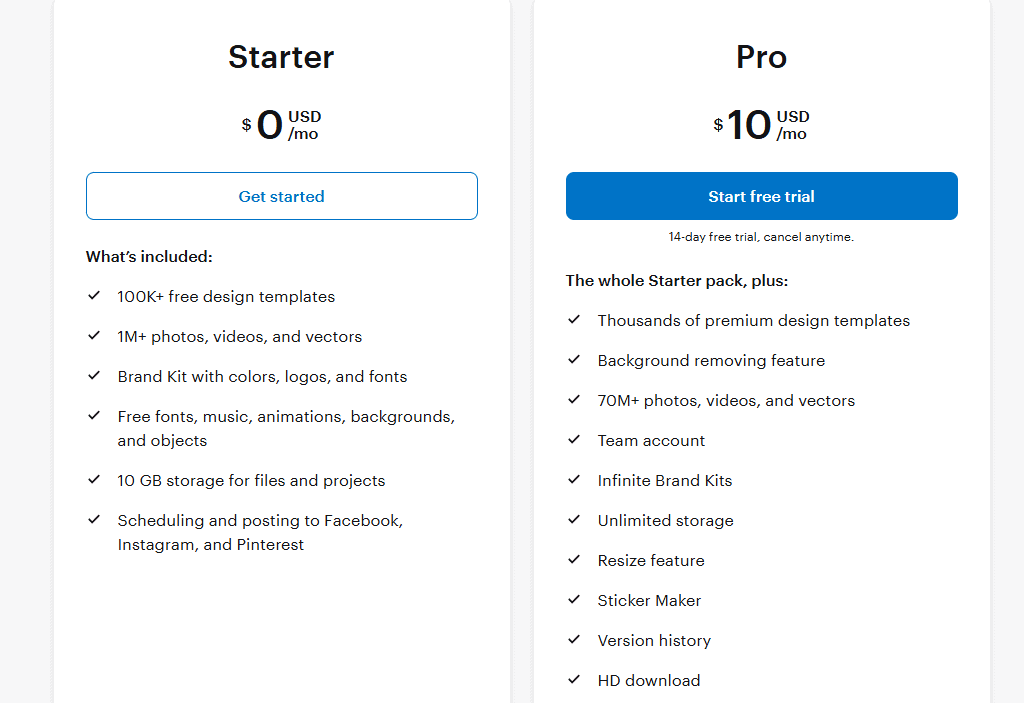Click the $10 USD/mo price label
The height and width of the screenshot is (703, 1024).
[761, 124]
